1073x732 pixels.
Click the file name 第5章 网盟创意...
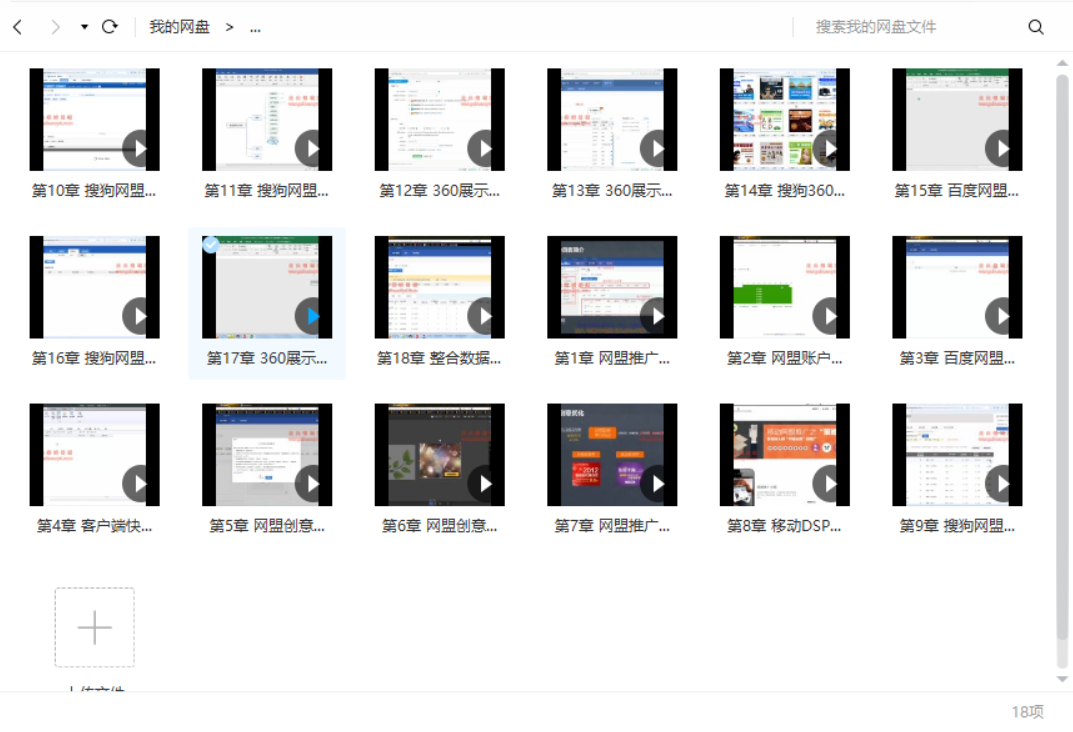[x=267, y=525]
